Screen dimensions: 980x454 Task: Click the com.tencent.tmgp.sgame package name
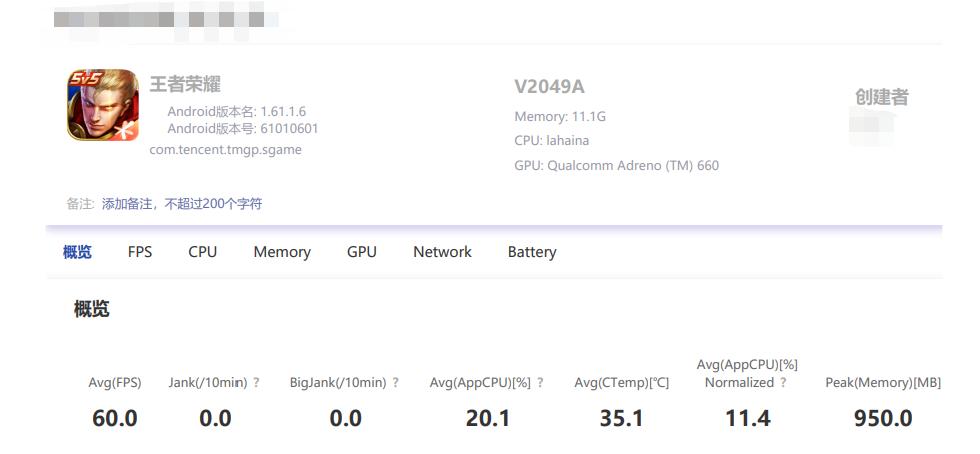pos(225,150)
